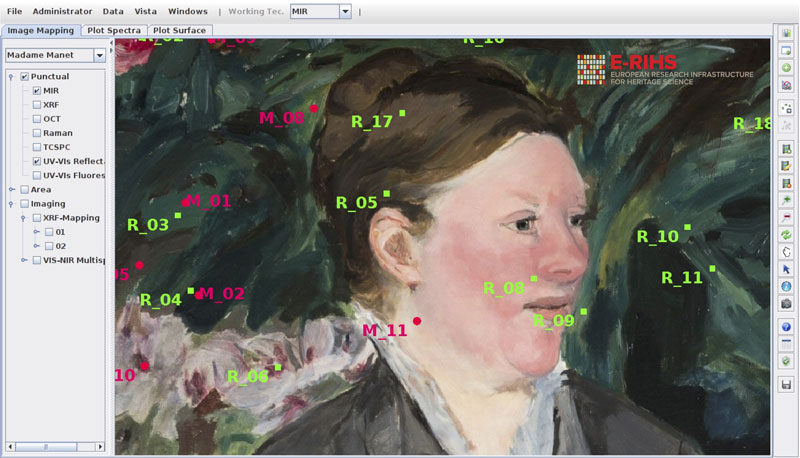800x458 pixels.
Task: Click the left arrow of tree panel scrollbar
Action: tap(10, 447)
